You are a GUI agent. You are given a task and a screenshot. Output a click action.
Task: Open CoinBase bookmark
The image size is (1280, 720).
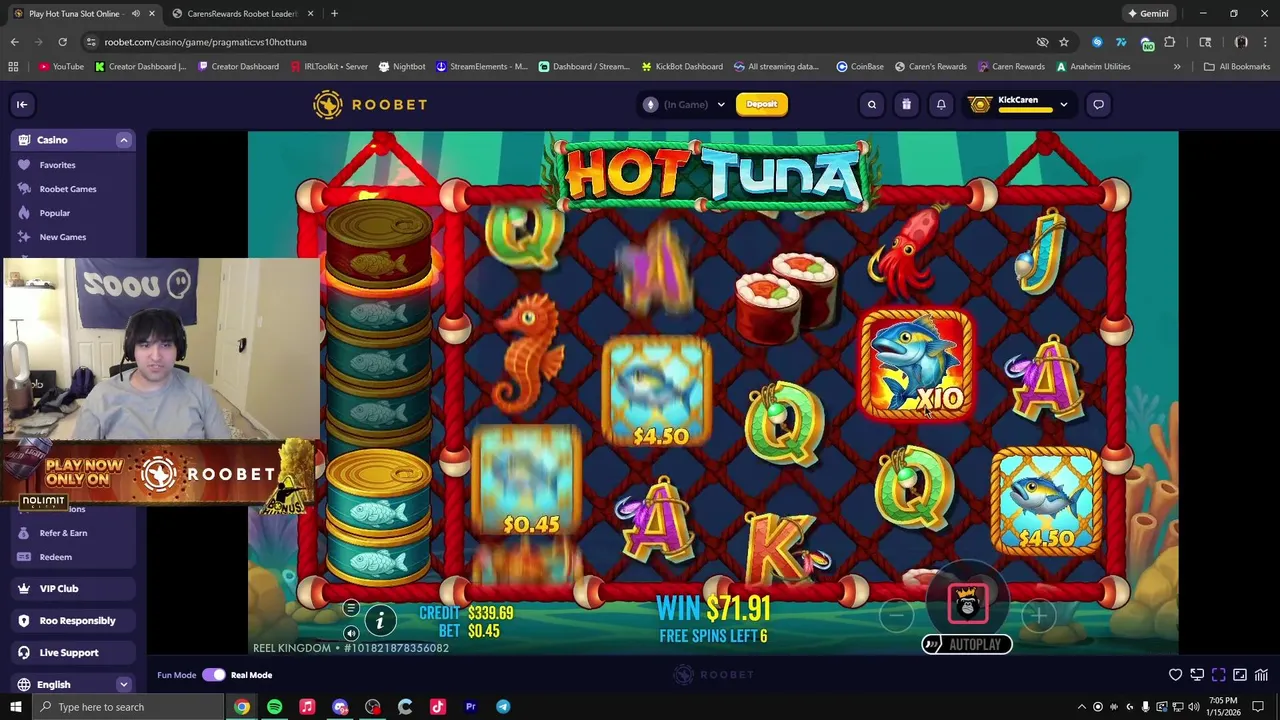[x=860, y=67]
